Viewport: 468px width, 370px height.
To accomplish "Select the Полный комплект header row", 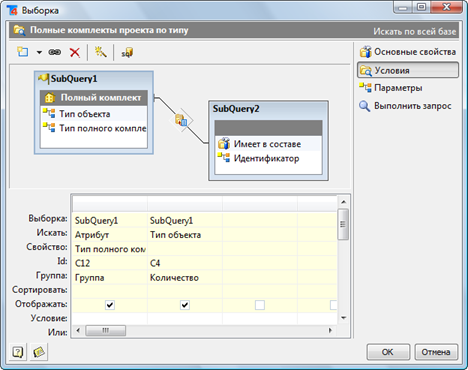I will (x=94, y=98).
